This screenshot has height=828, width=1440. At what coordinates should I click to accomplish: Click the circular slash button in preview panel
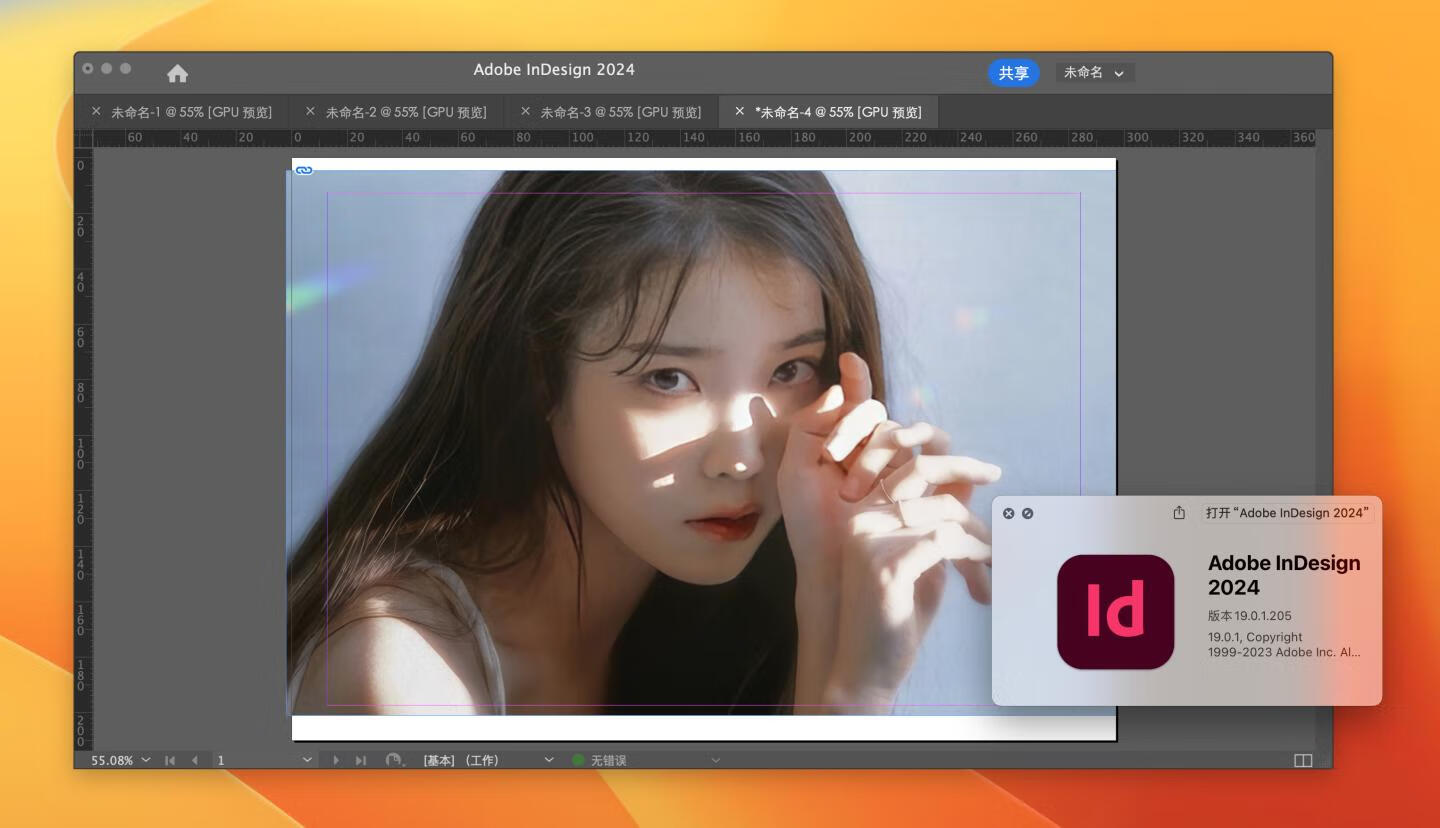tap(1027, 513)
